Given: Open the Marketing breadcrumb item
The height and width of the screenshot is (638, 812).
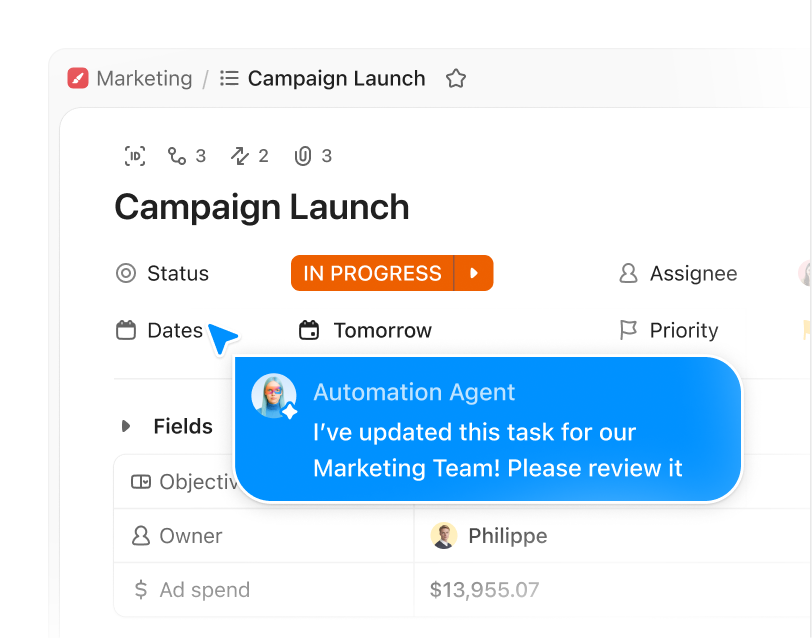Looking at the screenshot, I should tap(142, 78).
